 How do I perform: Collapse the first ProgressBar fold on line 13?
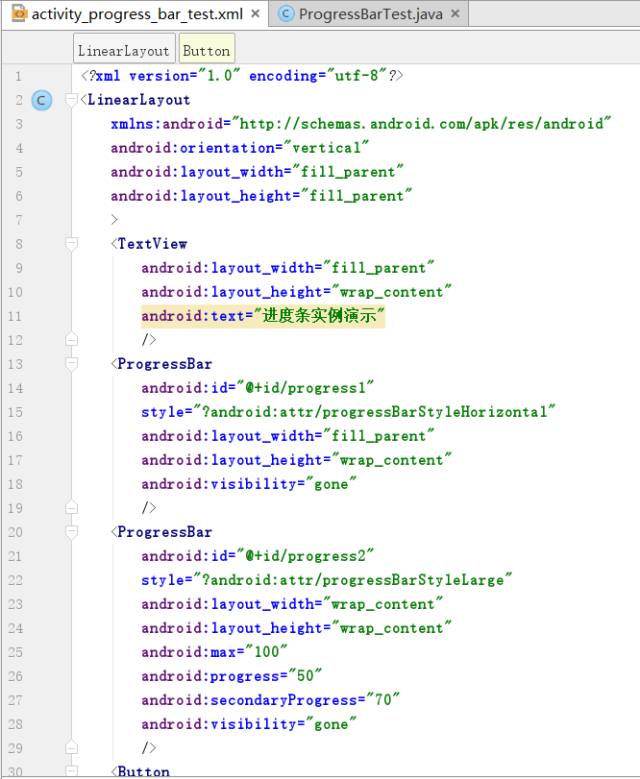[x=72, y=364]
